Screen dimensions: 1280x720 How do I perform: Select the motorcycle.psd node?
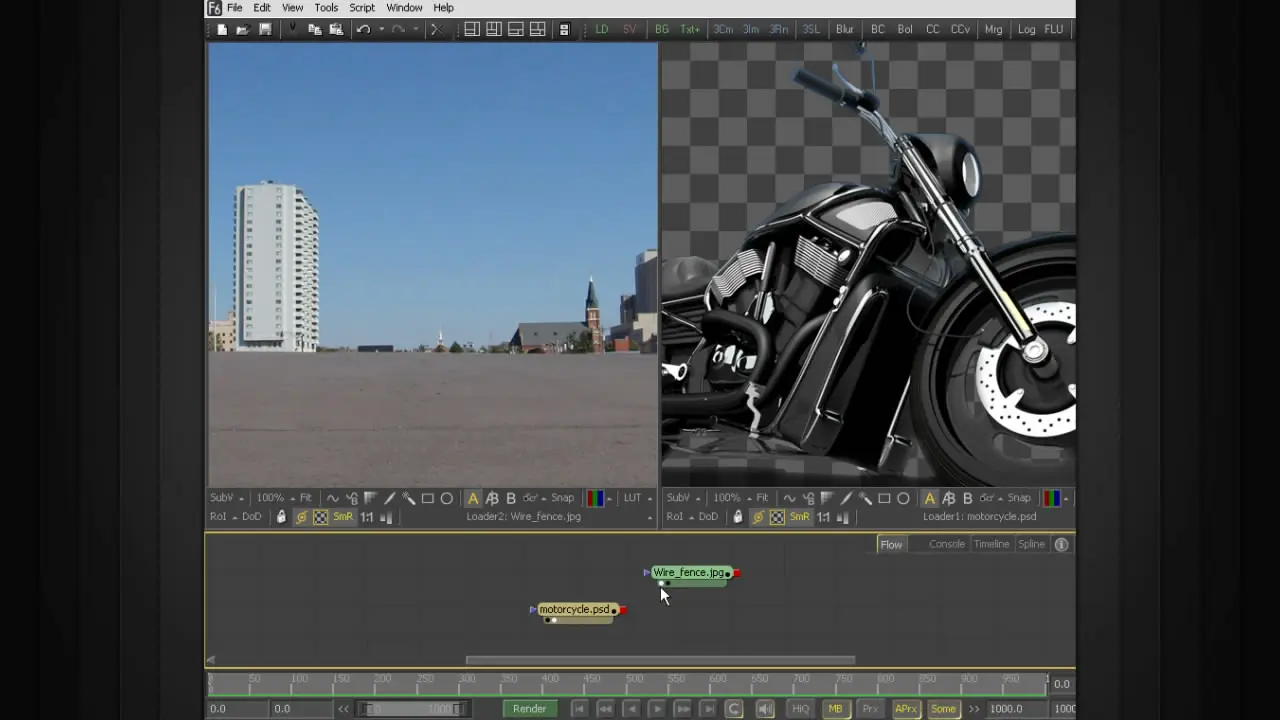click(x=574, y=610)
